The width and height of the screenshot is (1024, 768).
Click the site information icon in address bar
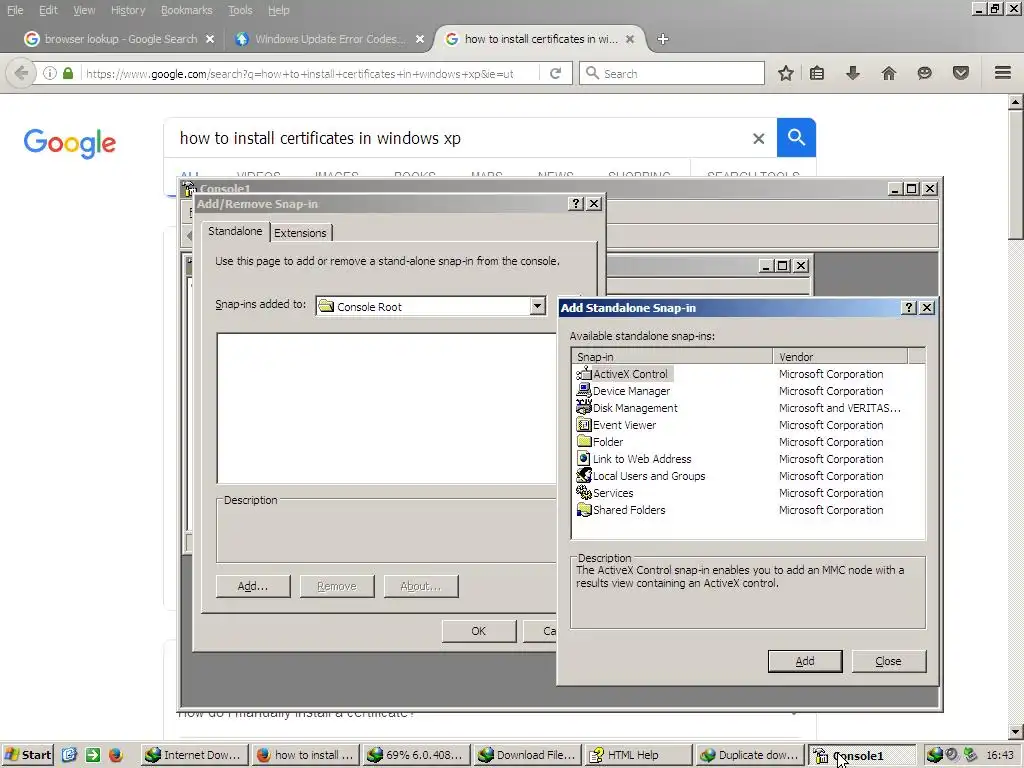[50, 73]
